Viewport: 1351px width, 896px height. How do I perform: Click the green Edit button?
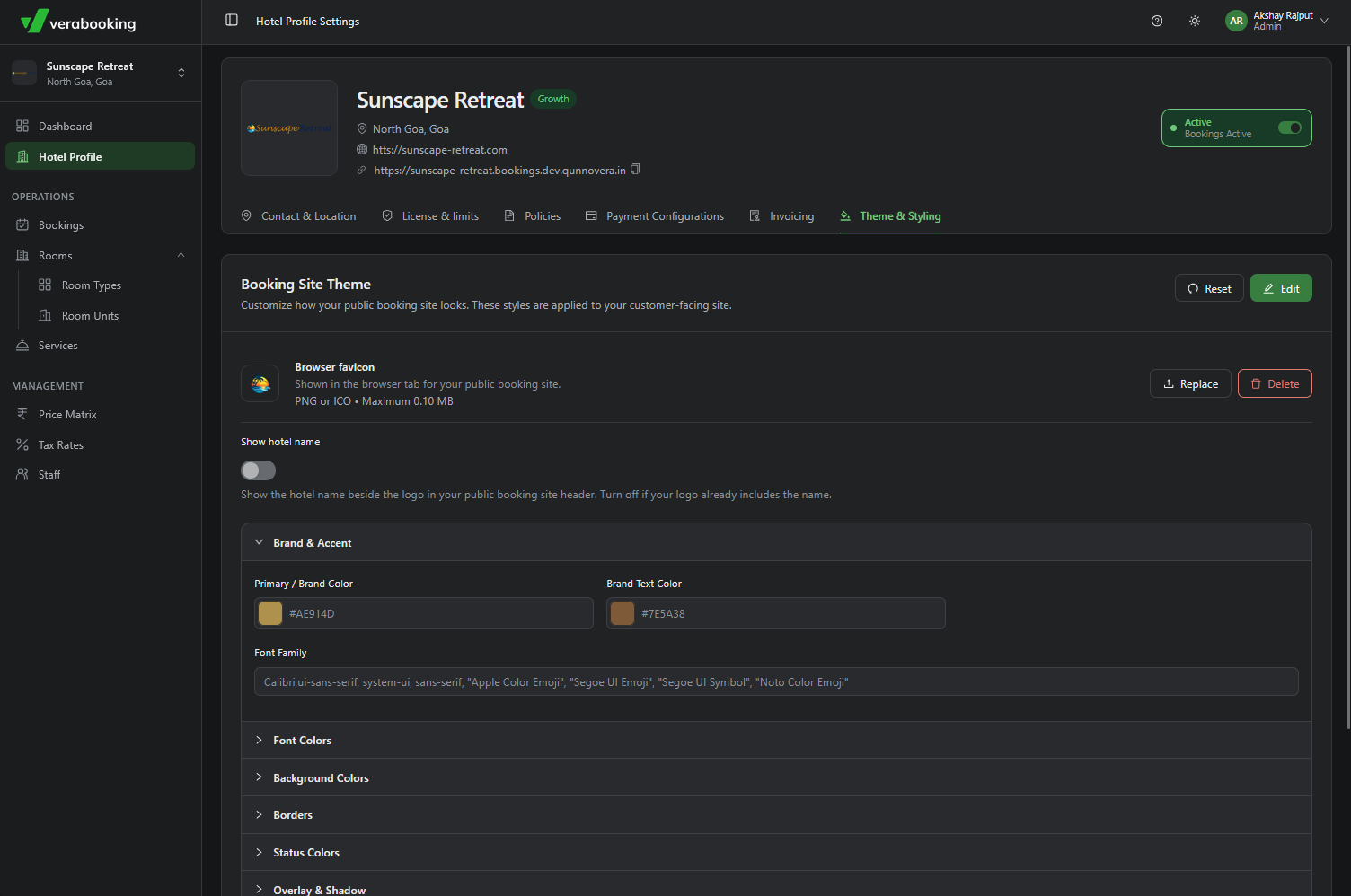pos(1281,288)
